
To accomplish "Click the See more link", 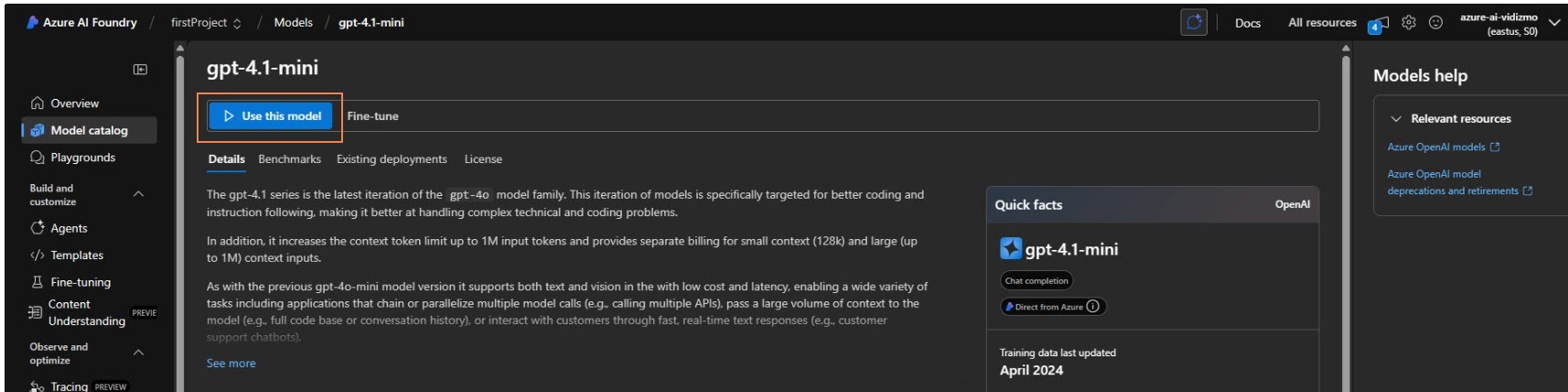I will click(231, 364).
